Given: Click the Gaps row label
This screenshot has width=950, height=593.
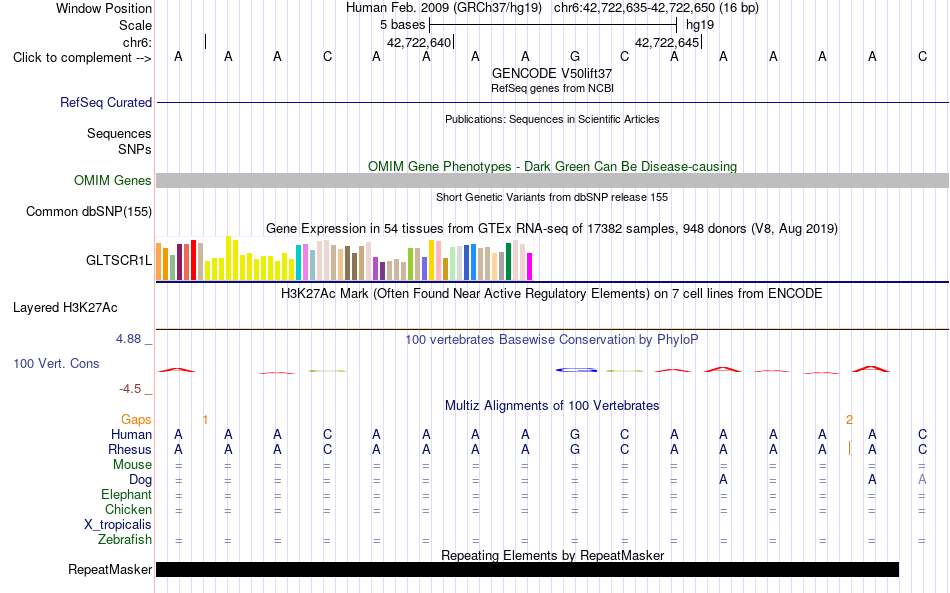Looking at the screenshot, I should pos(136,419).
